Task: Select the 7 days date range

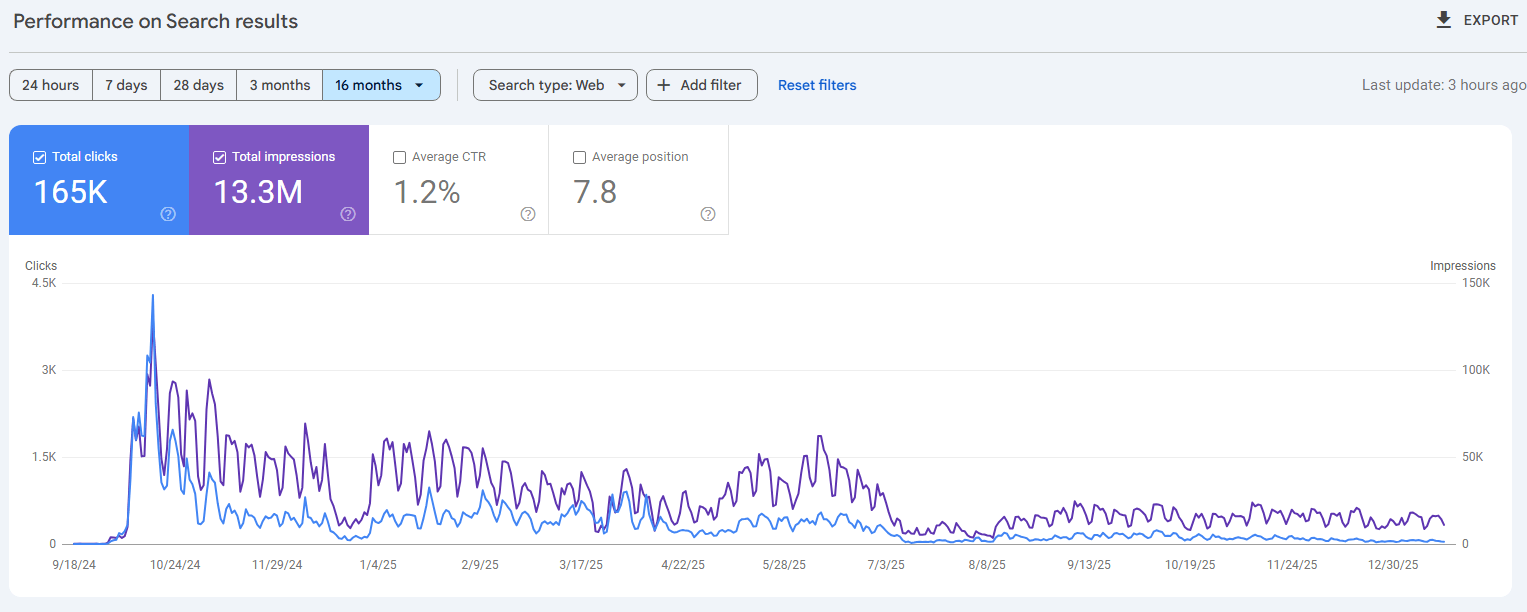Action: [126, 85]
